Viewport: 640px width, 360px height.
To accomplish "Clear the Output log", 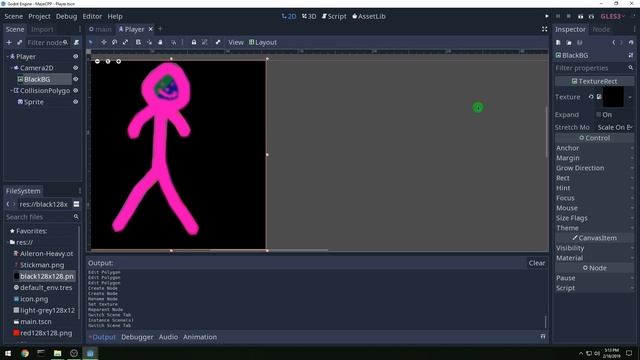I will [x=537, y=263].
